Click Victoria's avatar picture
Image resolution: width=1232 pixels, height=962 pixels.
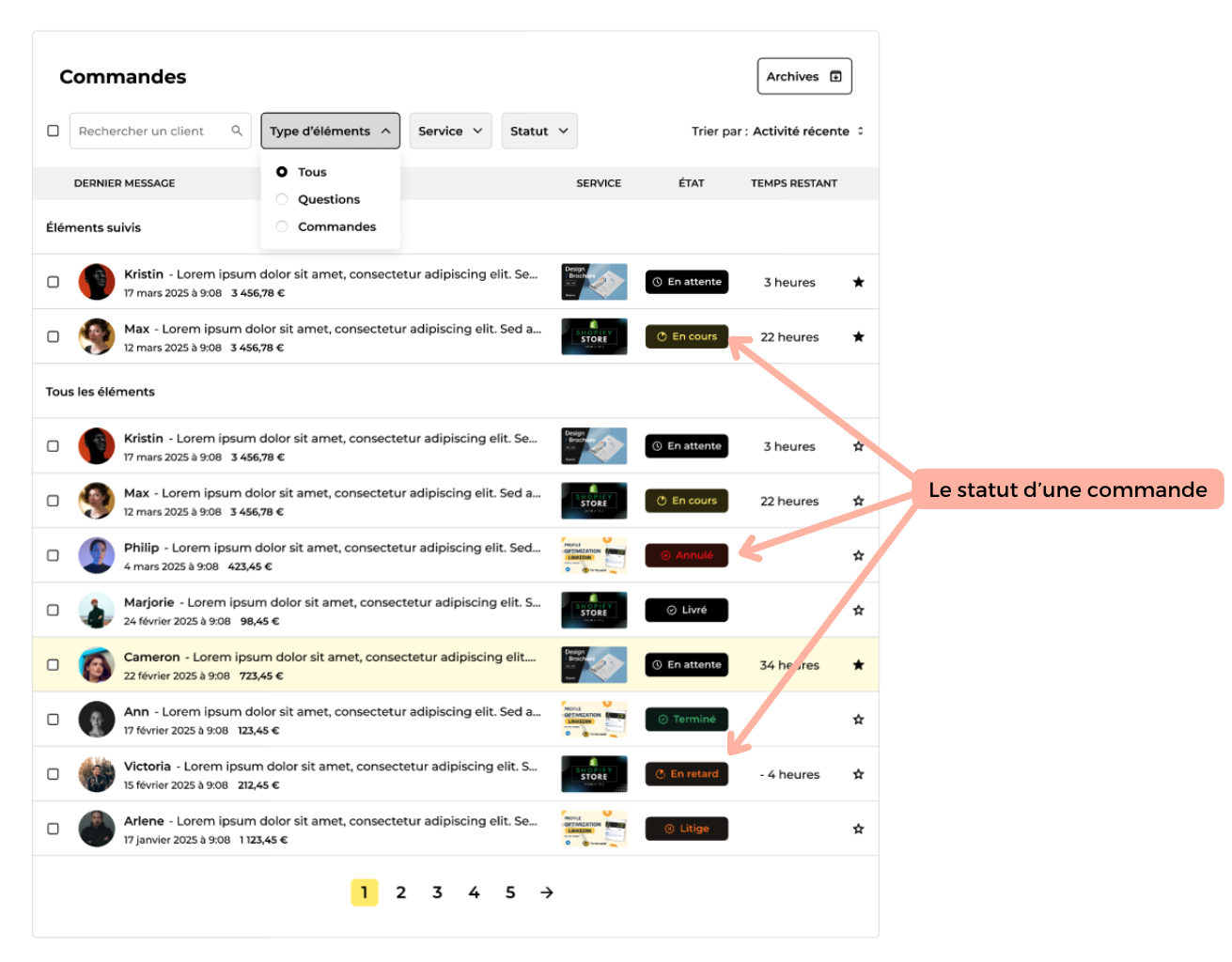pos(96,774)
